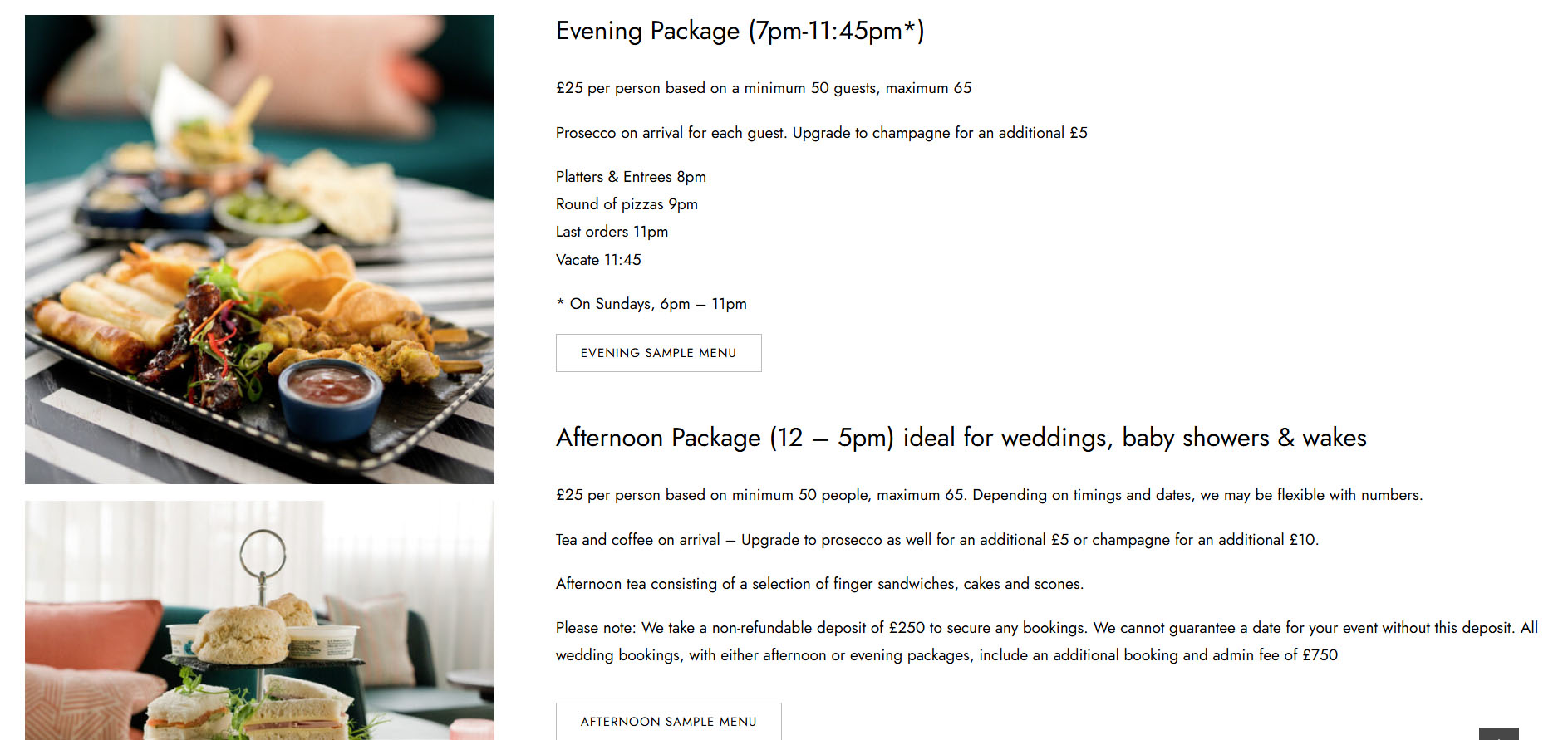Image resolution: width=1568 pixels, height=740 pixels.
Task: Click the afternoon minimum 50 people line
Action: click(989, 495)
